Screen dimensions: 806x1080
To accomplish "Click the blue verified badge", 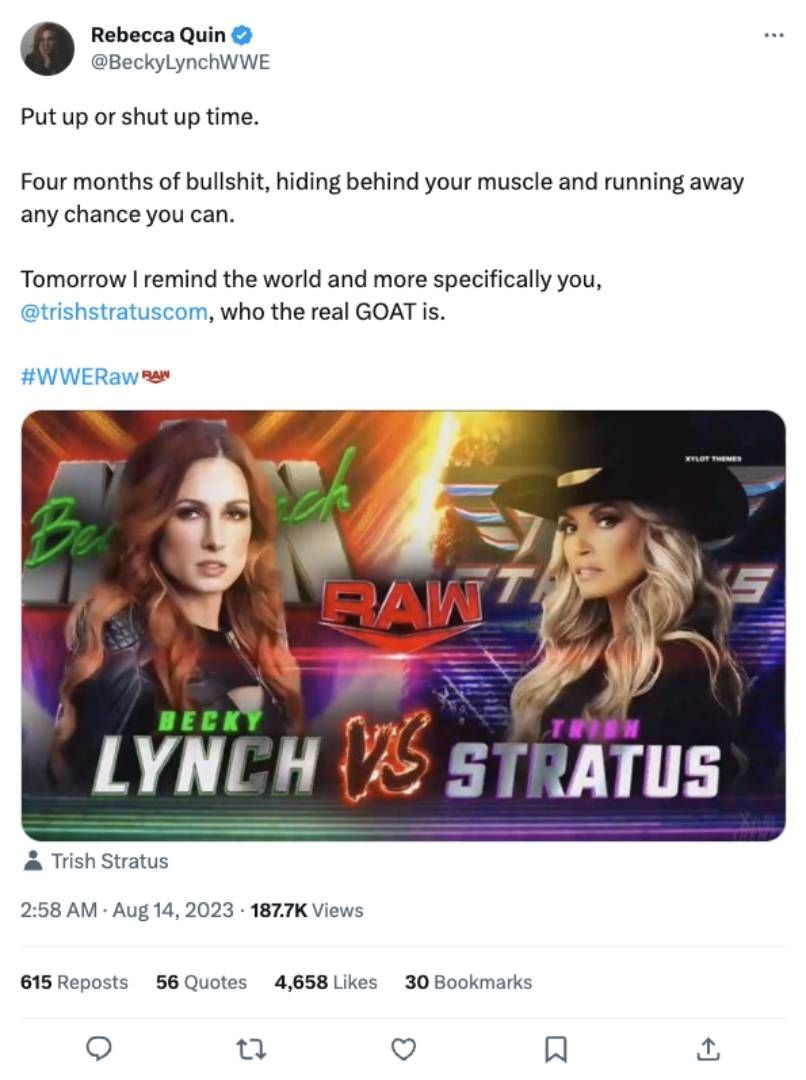I will (x=242, y=35).
